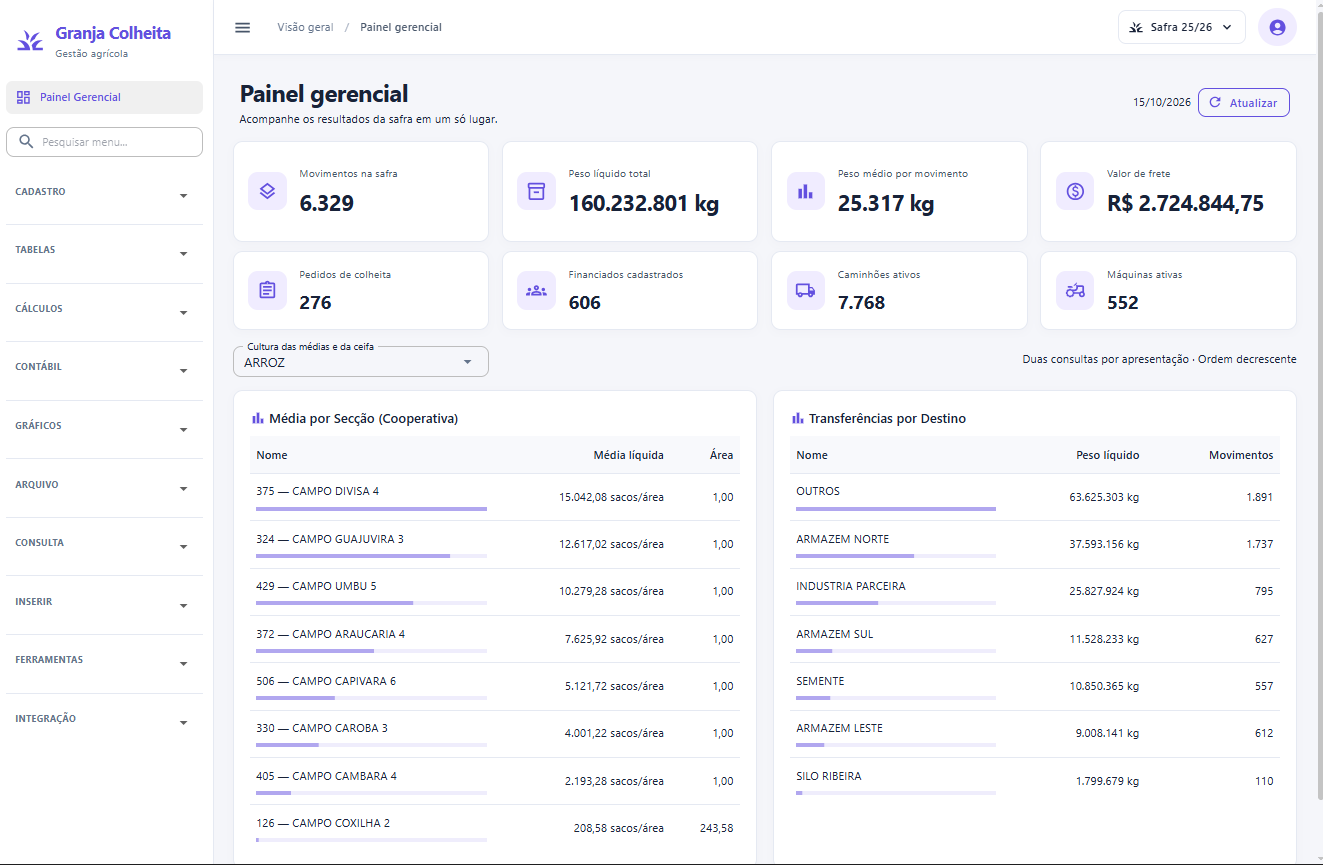Click the archive box icon for Peso líquido total
1323x865 pixels.
click(536, 191)
